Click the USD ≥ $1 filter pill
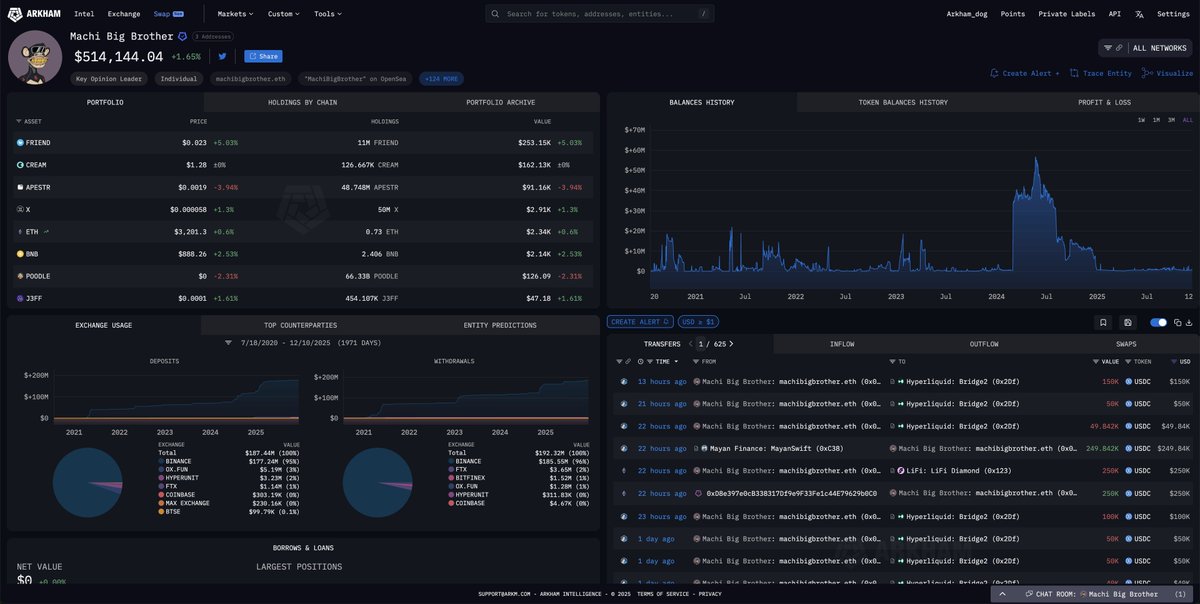Viewport: 1200px width, 604px height. pos(697,322)
